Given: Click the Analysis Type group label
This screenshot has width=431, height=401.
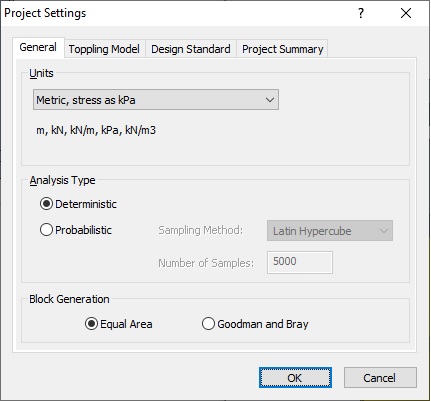Looking at the screenshot, I should tap(63, 180).
